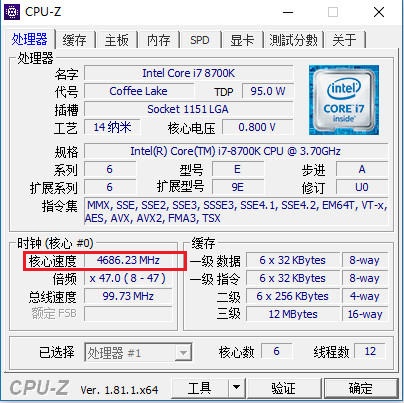Open the 内存 tab
404x403 pixels.
coord(159,40)
